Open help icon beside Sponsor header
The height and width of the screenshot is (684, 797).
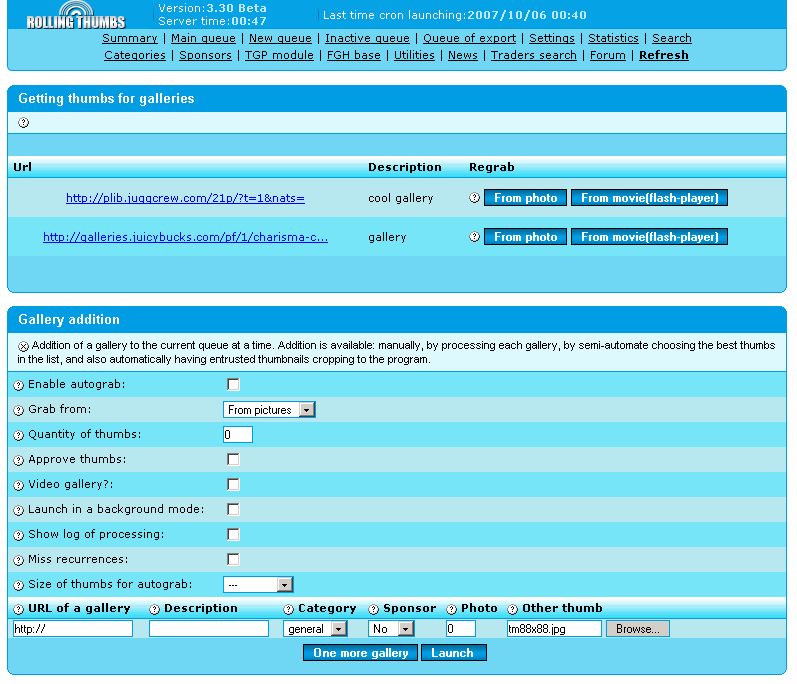click(x=374, y=609)
